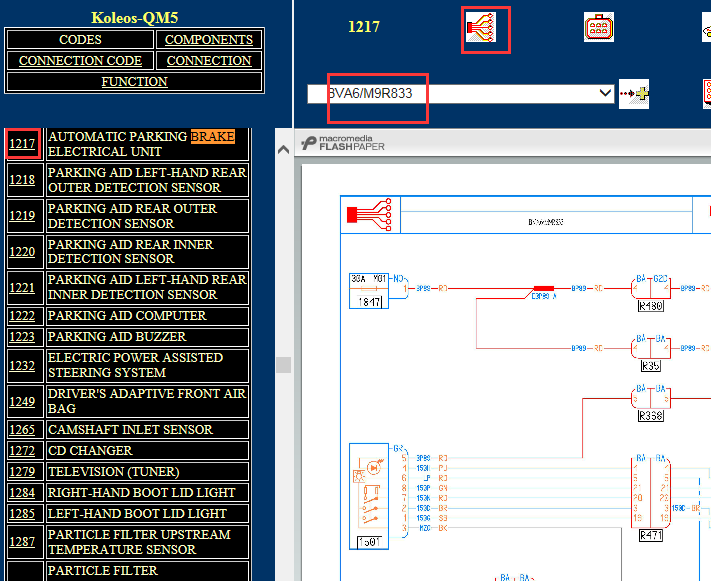Open code link 1279
The width and height of the screenshot is (711, 581).
tap(22, 472)
